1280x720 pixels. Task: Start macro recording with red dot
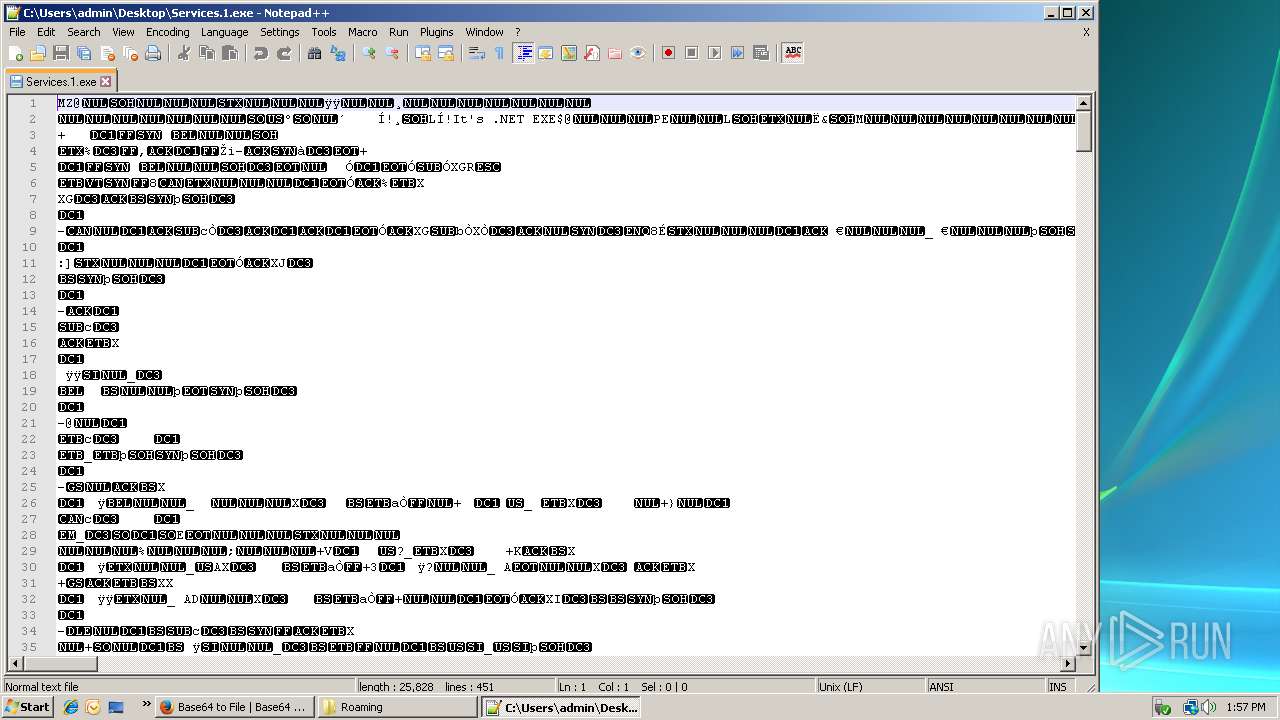669,53
